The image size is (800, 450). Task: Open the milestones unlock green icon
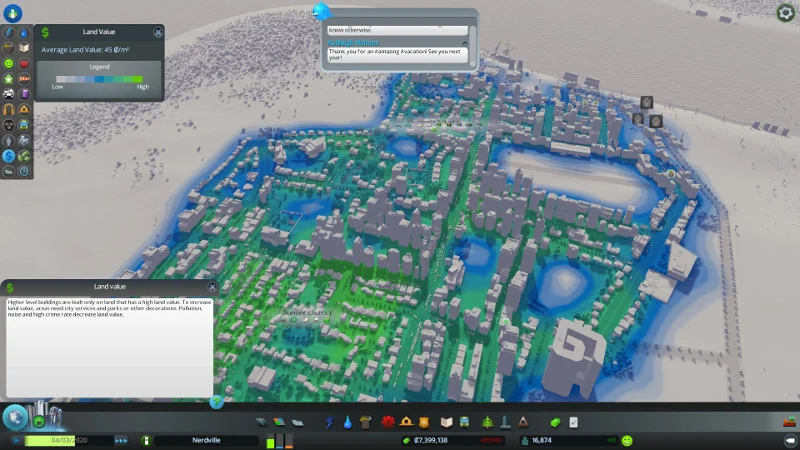coord(39,421)
